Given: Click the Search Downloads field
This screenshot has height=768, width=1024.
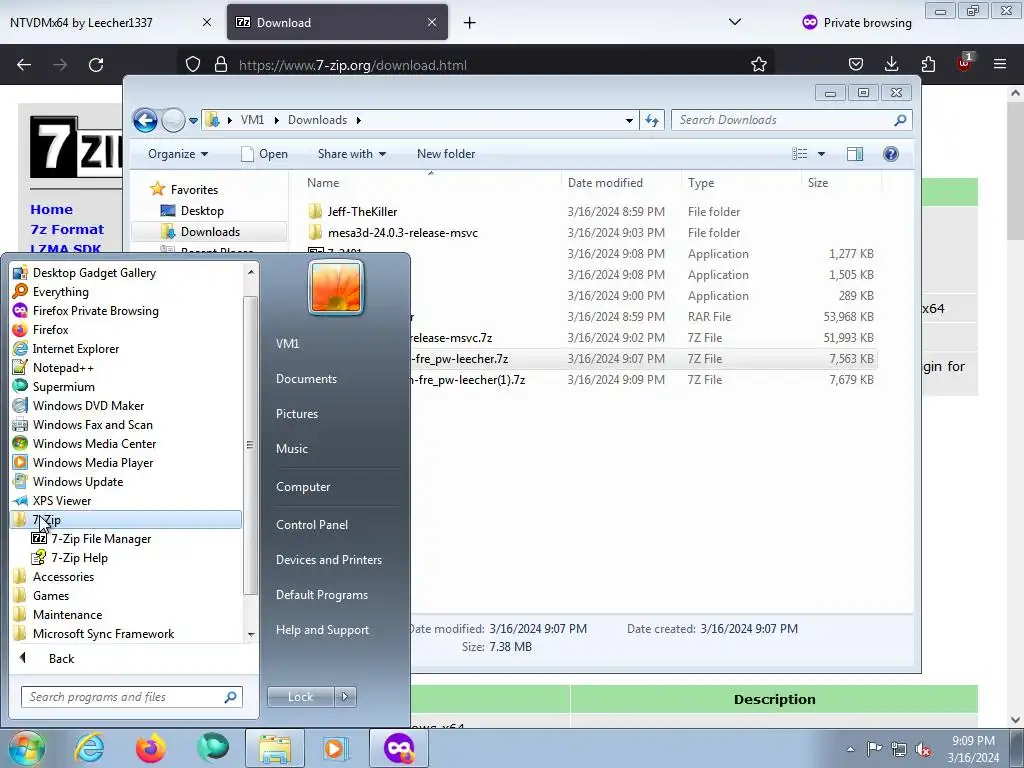Looking at the screenshot, I should coord(791,120).
